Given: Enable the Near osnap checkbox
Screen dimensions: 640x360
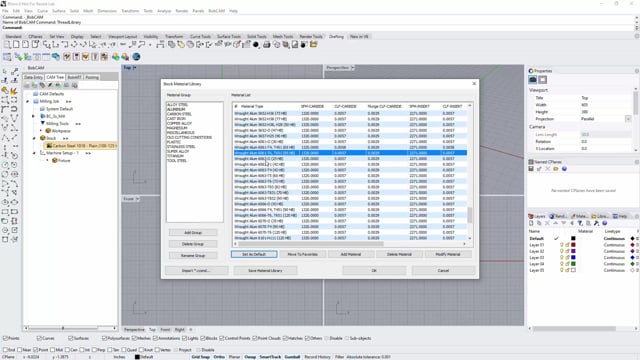Looking at the screenshot, I should pos(20,350).
